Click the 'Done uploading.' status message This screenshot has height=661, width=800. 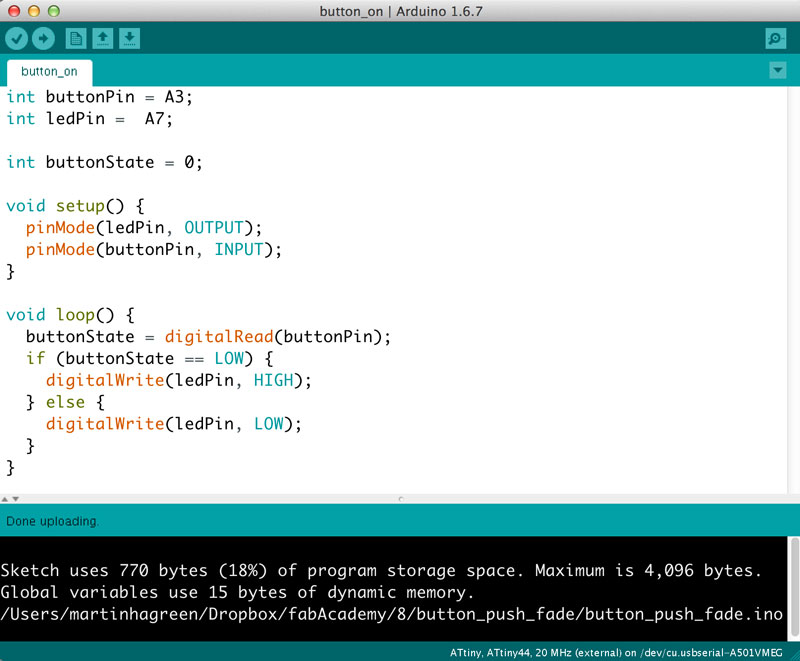point(53,521)
